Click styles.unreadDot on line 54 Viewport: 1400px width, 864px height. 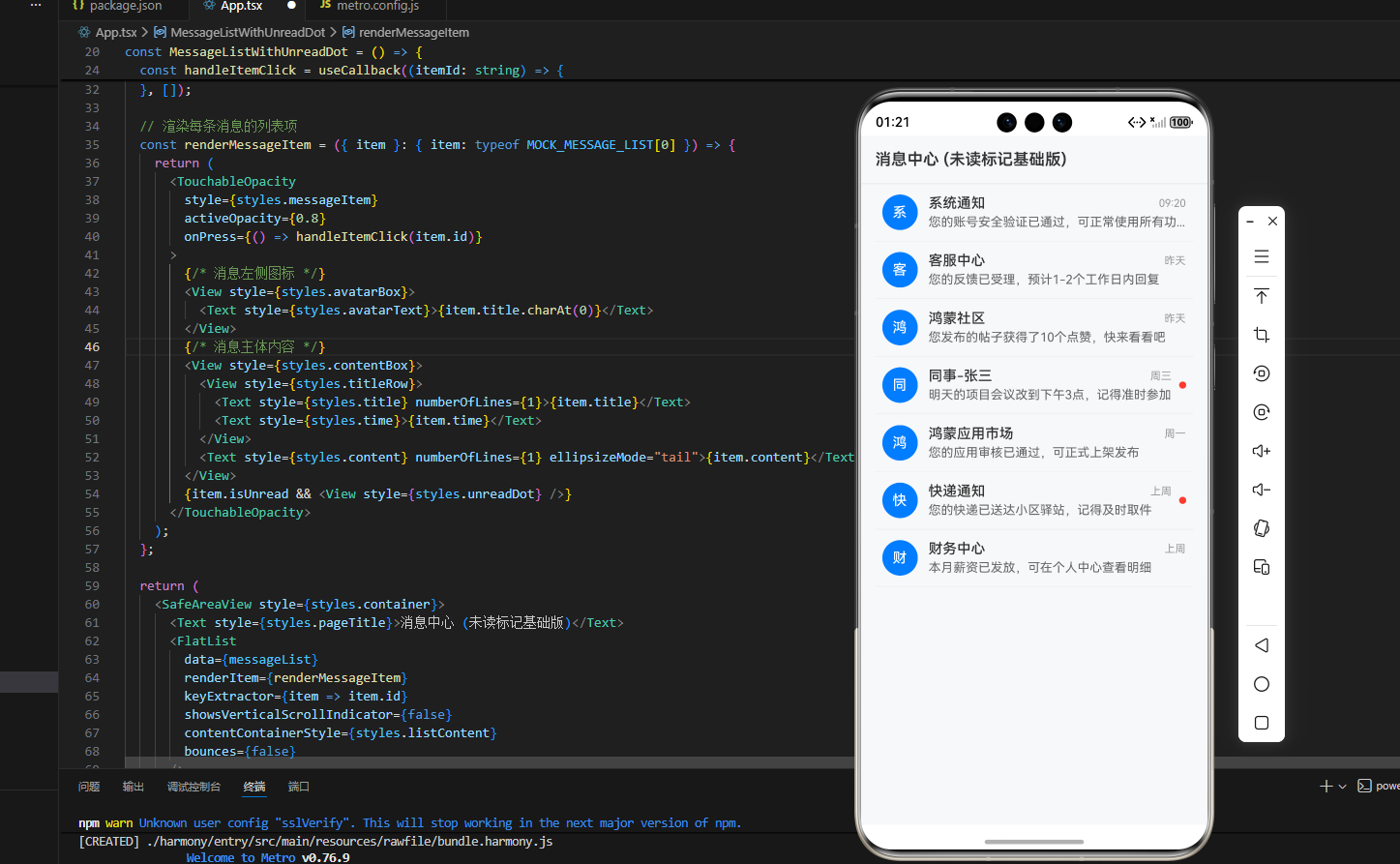coord(475,493)
